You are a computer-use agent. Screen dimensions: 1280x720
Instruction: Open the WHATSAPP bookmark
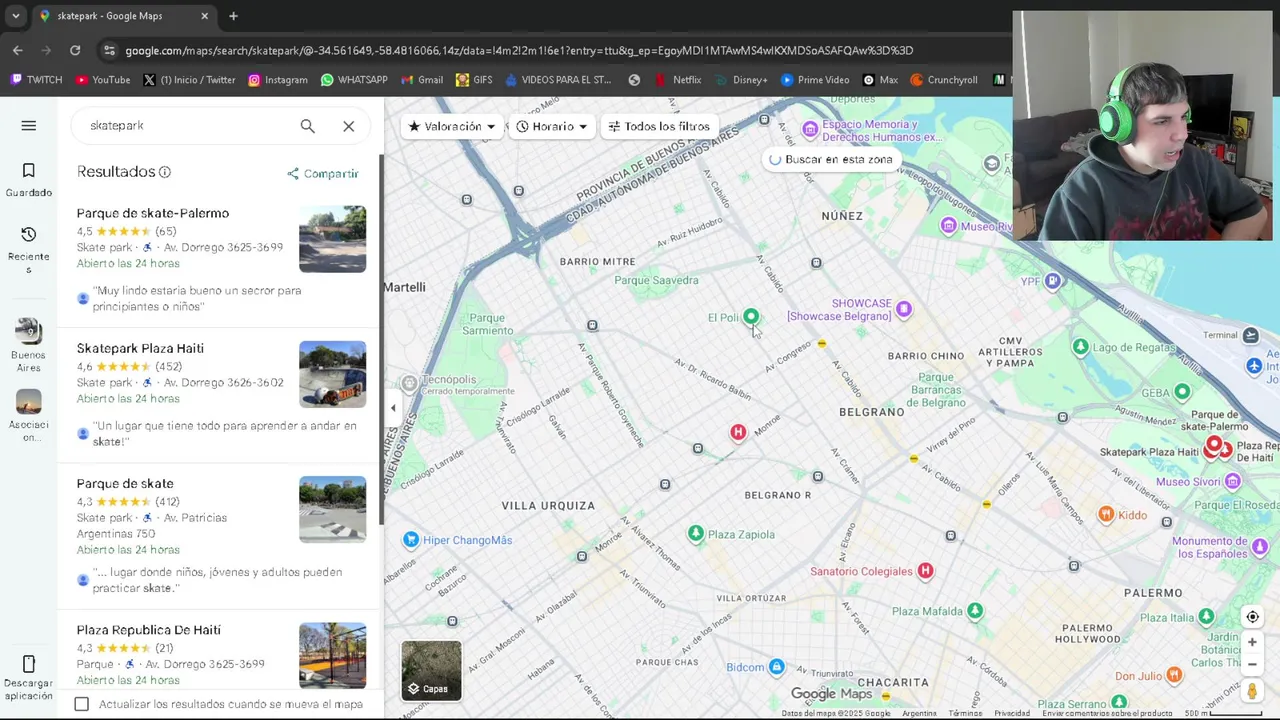tap(354, 80)
